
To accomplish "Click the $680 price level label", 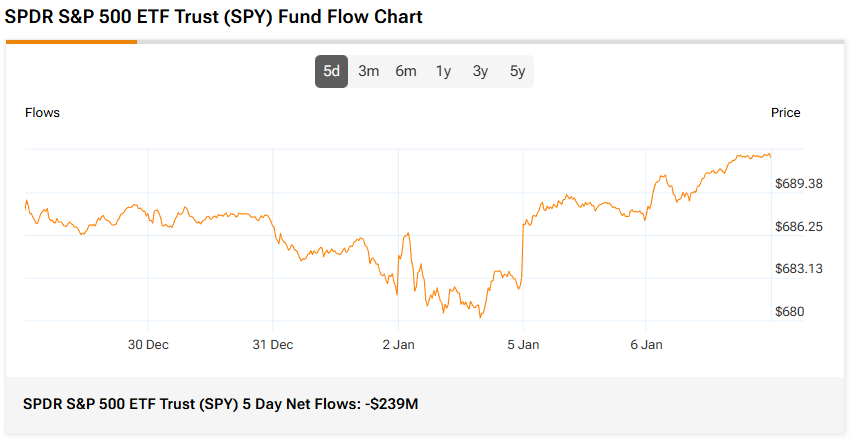I will [790, 312].
